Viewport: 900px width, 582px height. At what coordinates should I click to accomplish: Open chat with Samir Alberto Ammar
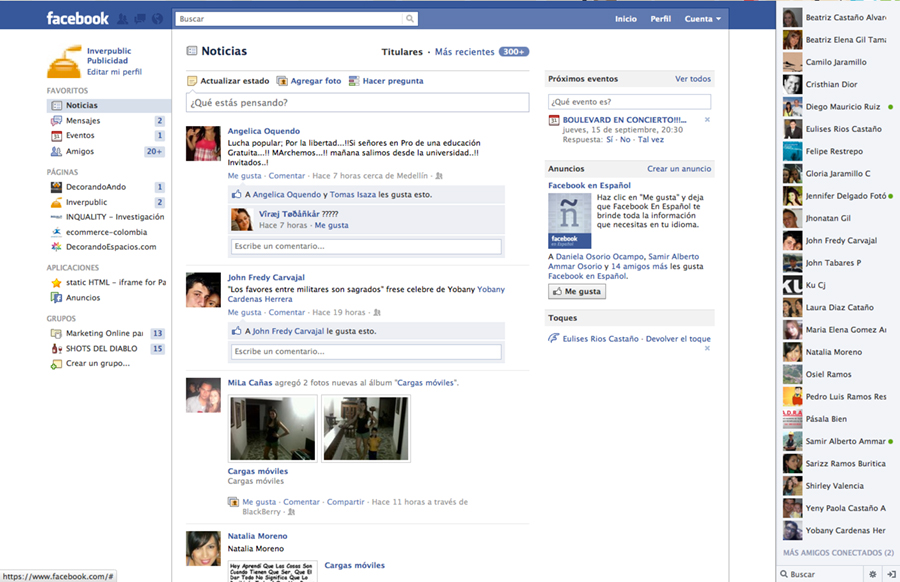point(838,441)
